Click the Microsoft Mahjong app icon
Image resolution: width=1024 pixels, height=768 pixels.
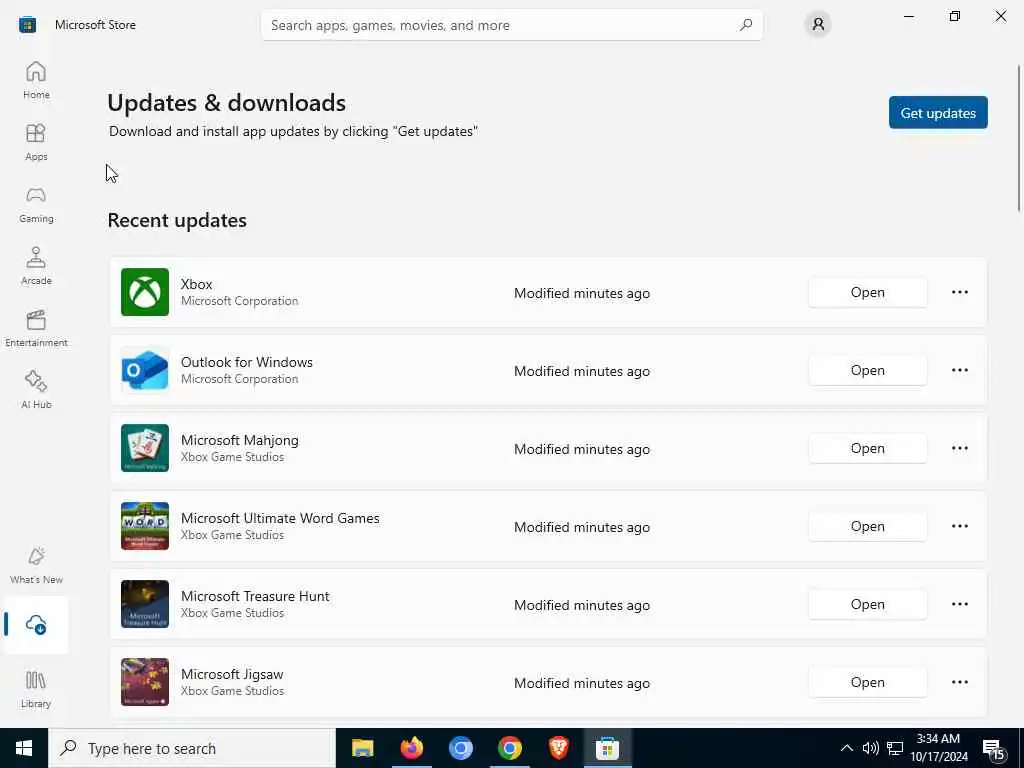point(145,448)
